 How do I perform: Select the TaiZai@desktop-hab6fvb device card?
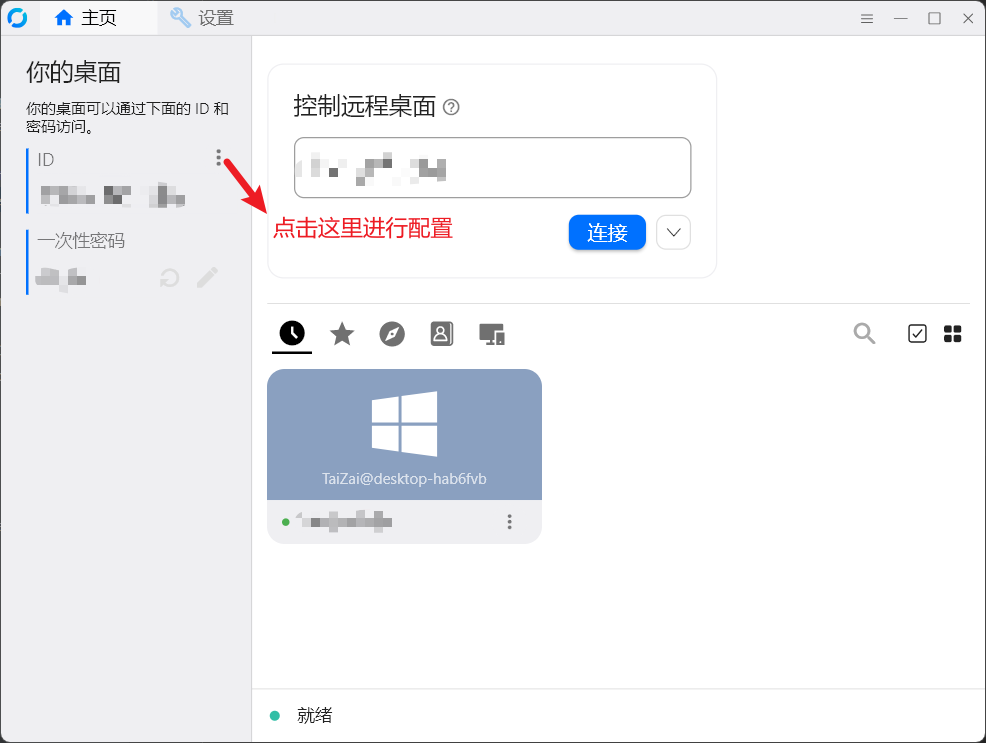(x=404, y=456)
